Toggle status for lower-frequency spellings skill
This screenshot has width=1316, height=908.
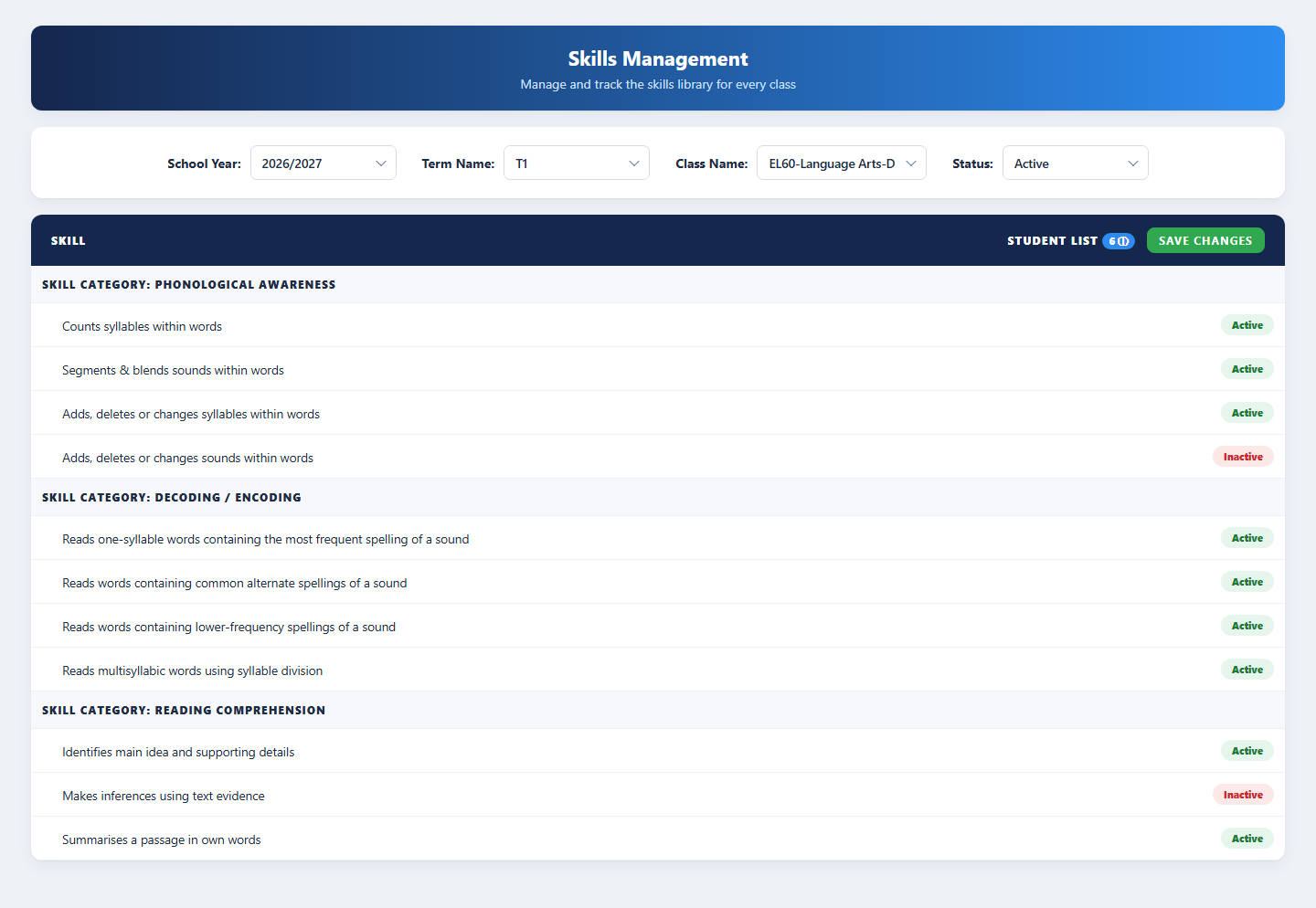[x=1247, y=626]
